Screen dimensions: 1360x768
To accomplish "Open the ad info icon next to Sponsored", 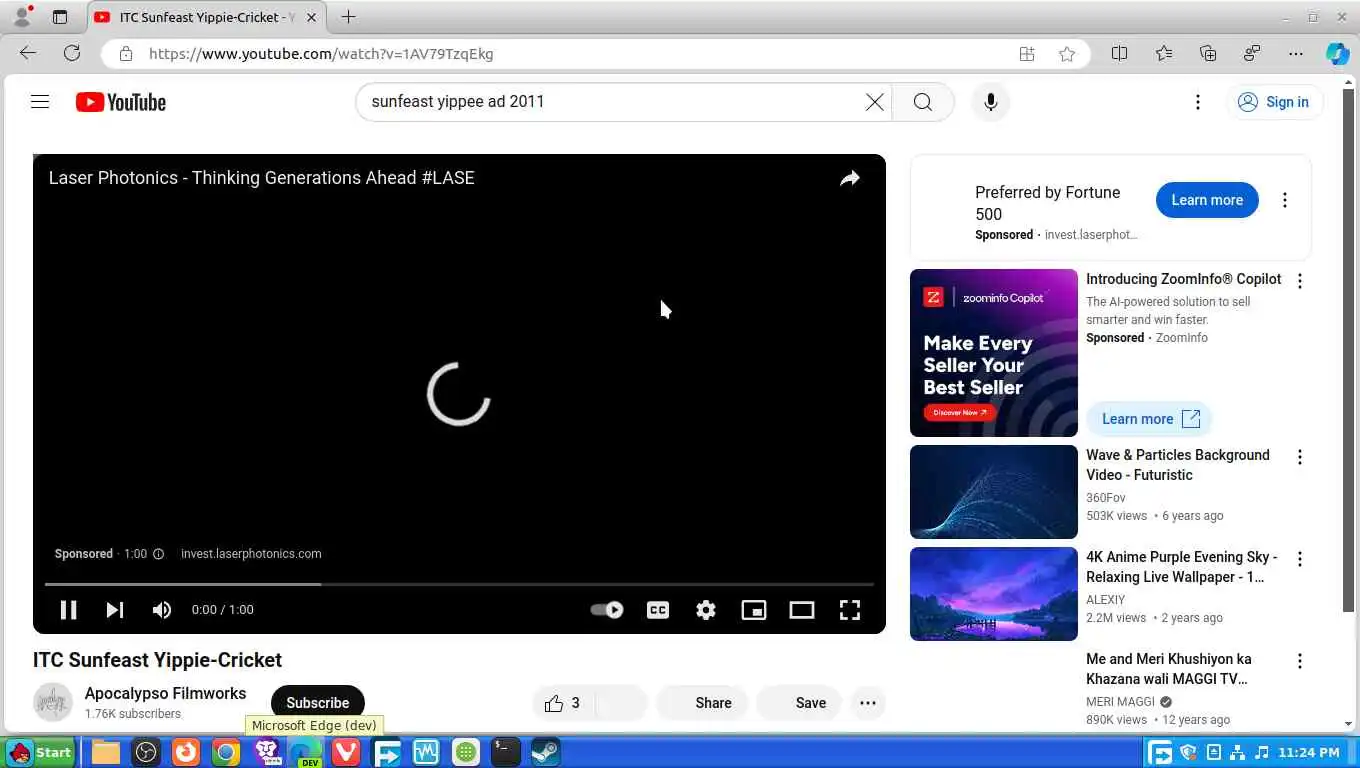I will click(x=158, y=554).
